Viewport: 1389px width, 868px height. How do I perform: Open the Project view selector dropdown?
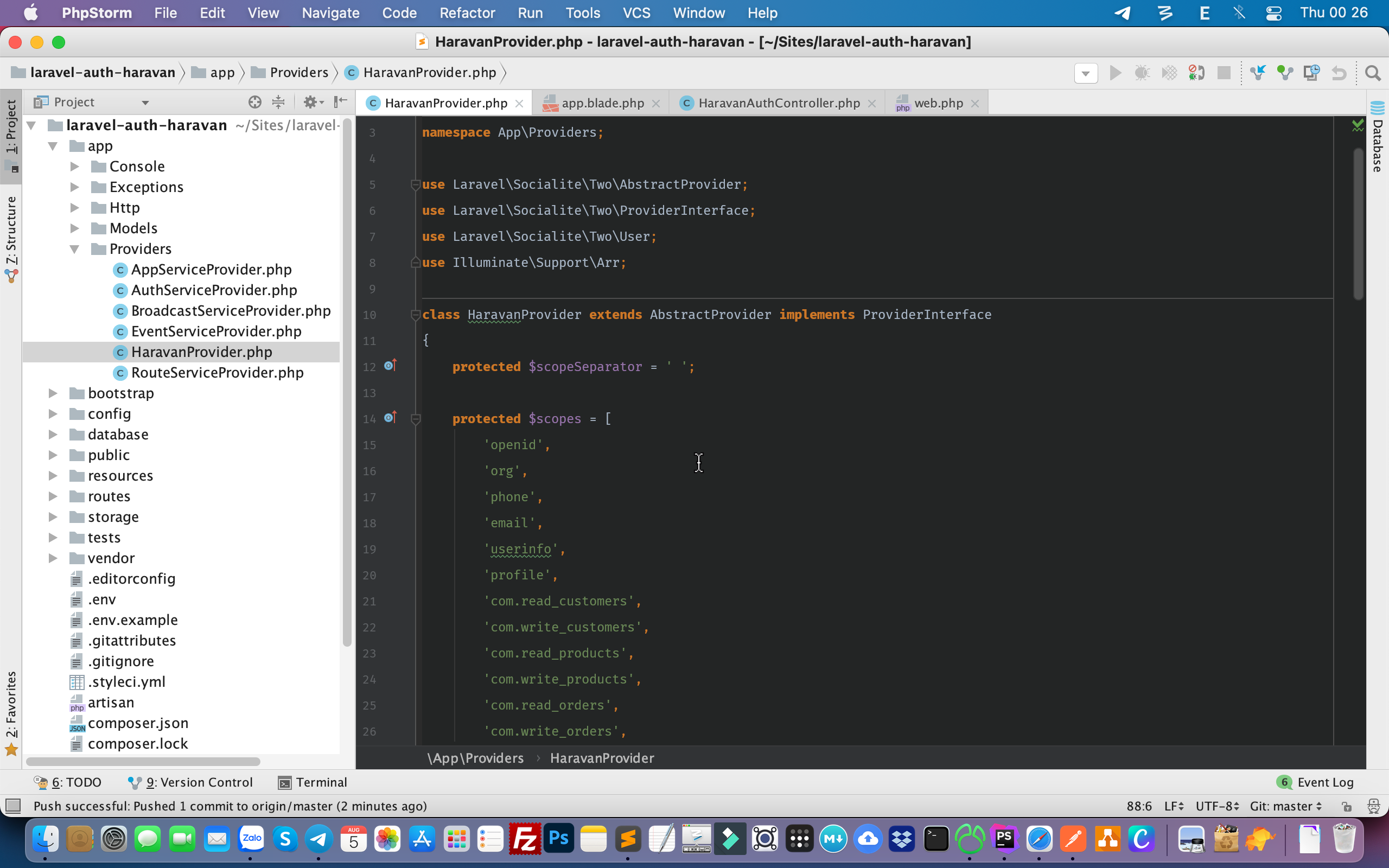pos(92,102)
